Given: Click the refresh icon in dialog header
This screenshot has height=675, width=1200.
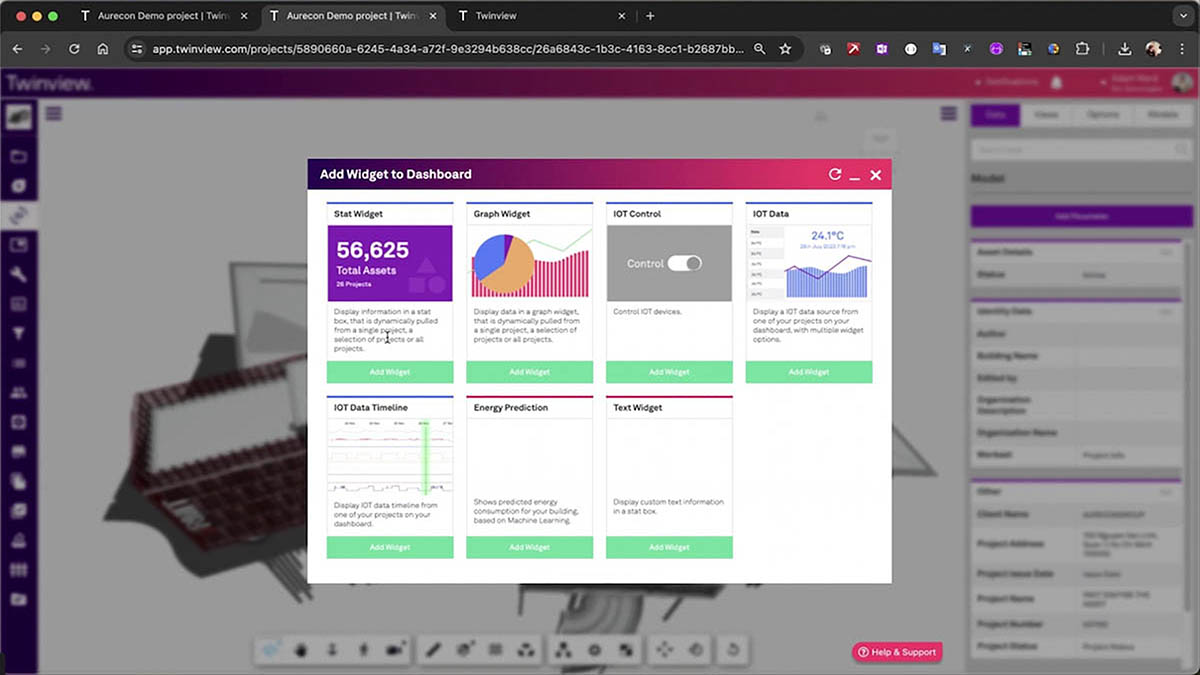Looking at the screenshot, I should (x=835, y=175).
